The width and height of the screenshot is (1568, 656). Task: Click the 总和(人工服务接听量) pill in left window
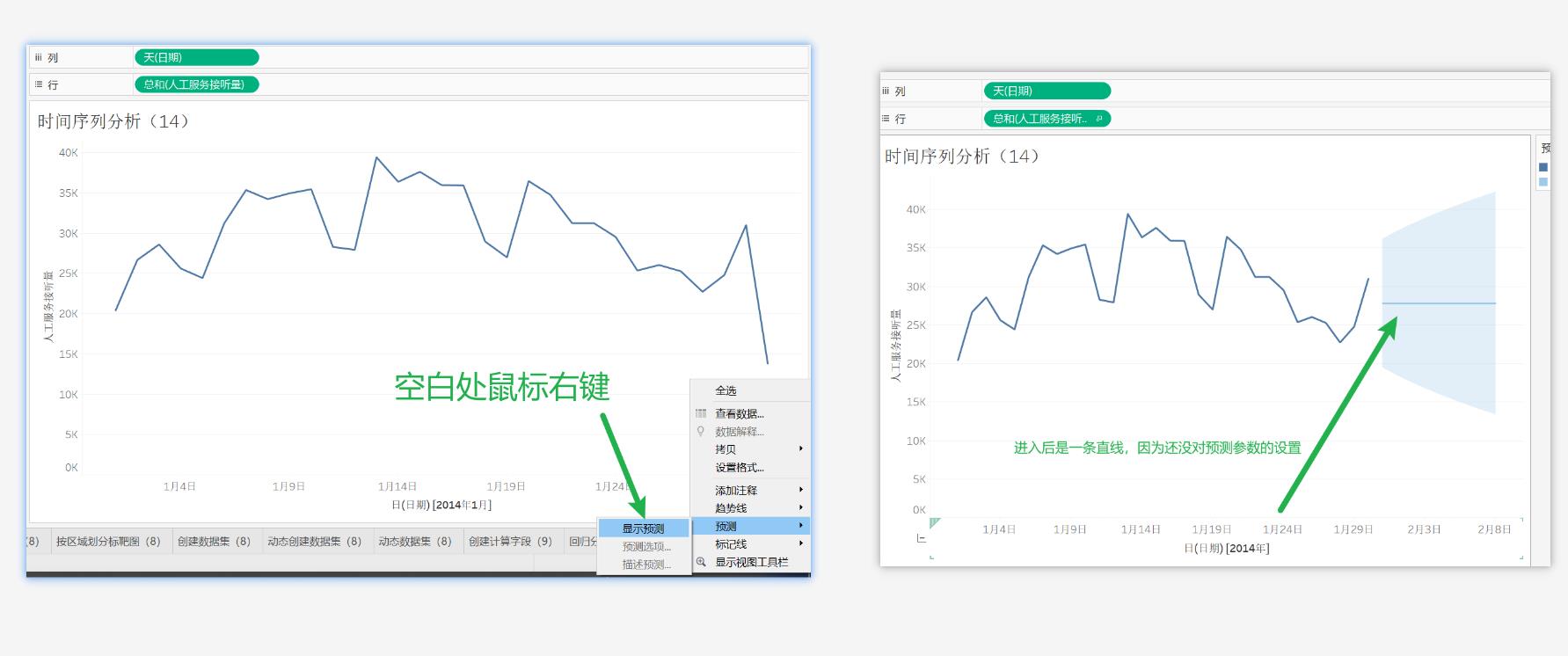pyautogui.click(x=197, y=84)
